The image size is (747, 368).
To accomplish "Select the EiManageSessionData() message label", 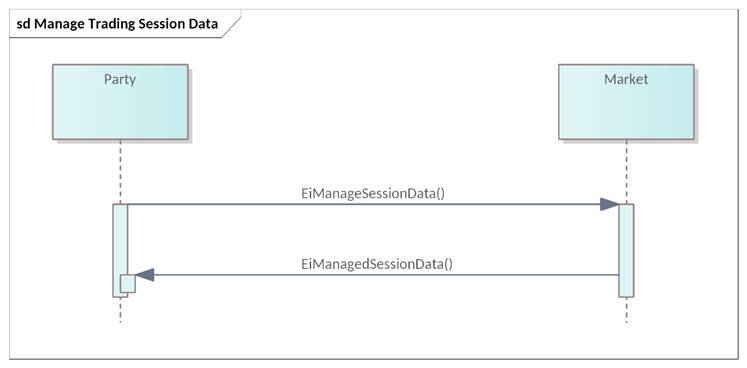I will pyautogui.click(x=373, y=194).
